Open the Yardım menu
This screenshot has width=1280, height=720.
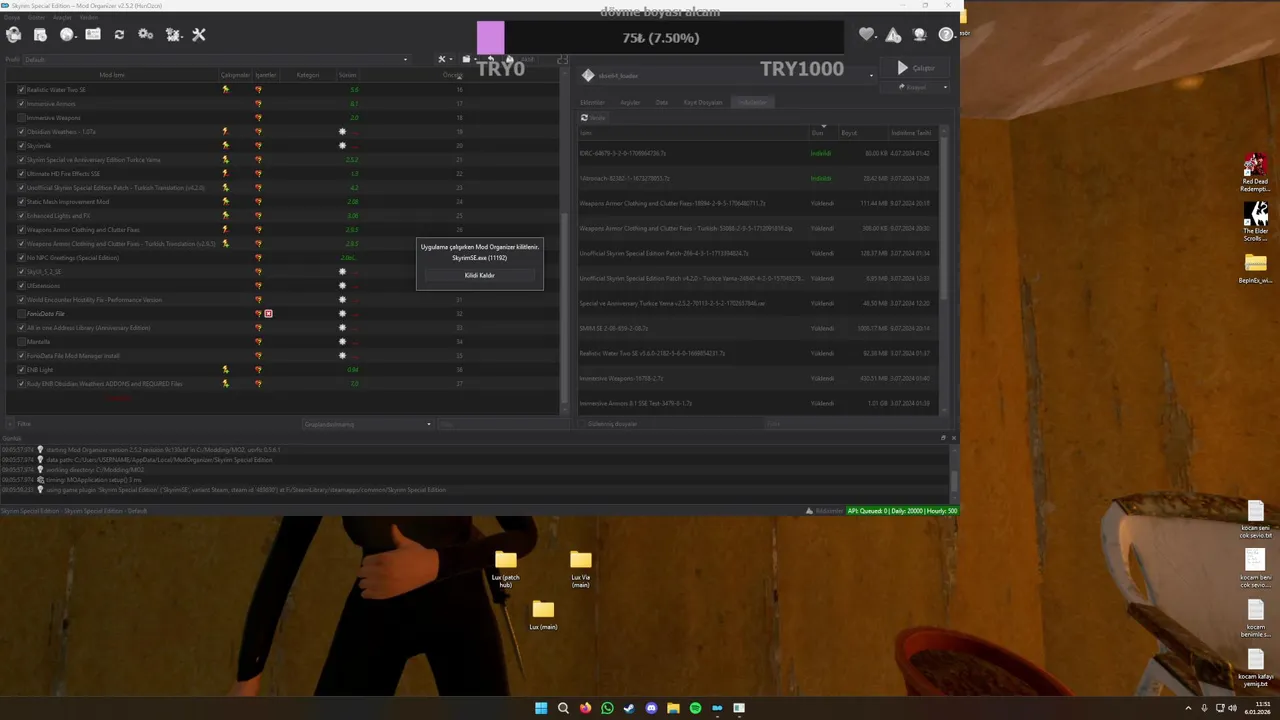89,17
